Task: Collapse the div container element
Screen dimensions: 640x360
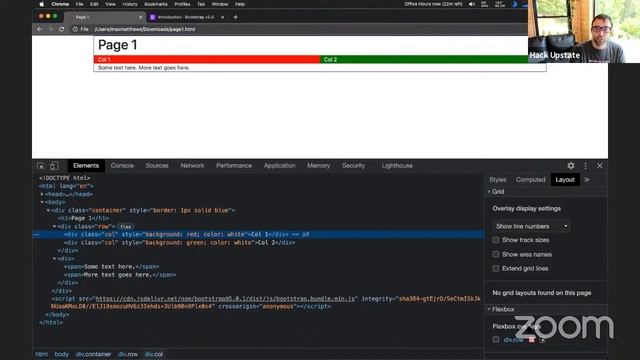Action: pos(48,210)
